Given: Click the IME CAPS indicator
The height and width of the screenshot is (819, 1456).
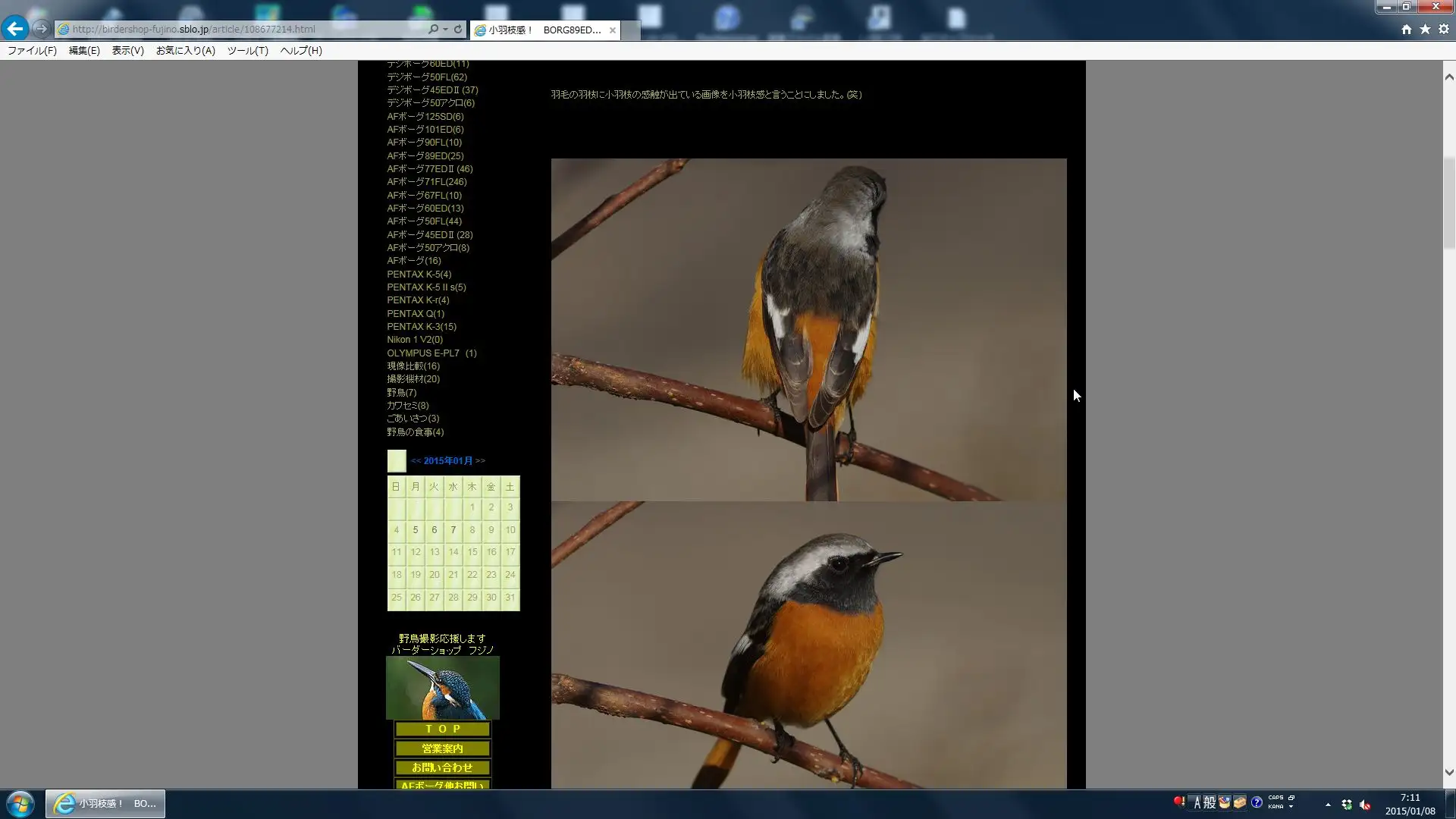Looking at the screenshot, I should (1276, 798).
